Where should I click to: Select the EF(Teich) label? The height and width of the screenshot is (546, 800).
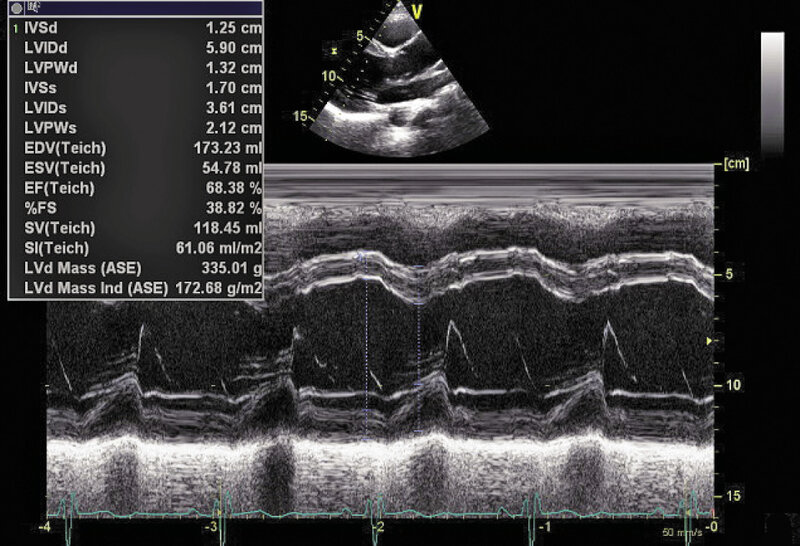60,188
